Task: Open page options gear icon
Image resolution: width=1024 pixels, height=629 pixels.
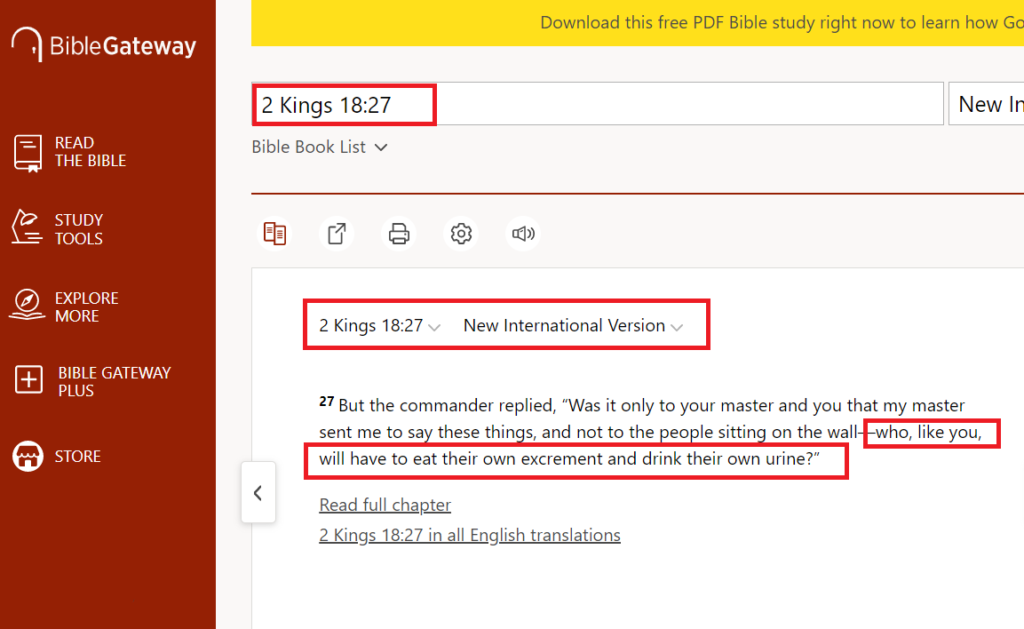Action: pos(461,233)
